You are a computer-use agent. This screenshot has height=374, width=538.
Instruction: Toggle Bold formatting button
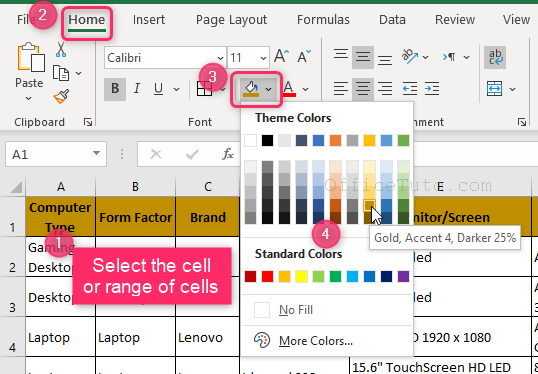click(115, 89)
